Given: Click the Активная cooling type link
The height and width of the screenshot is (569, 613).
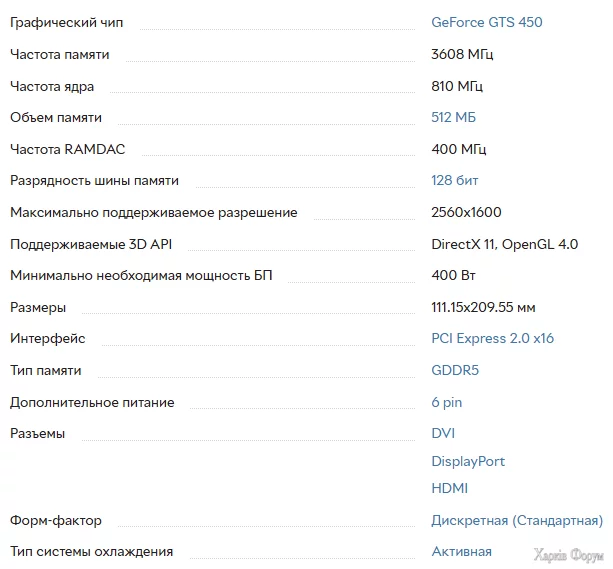Looking at the screenshot, I should click(461, 552).
